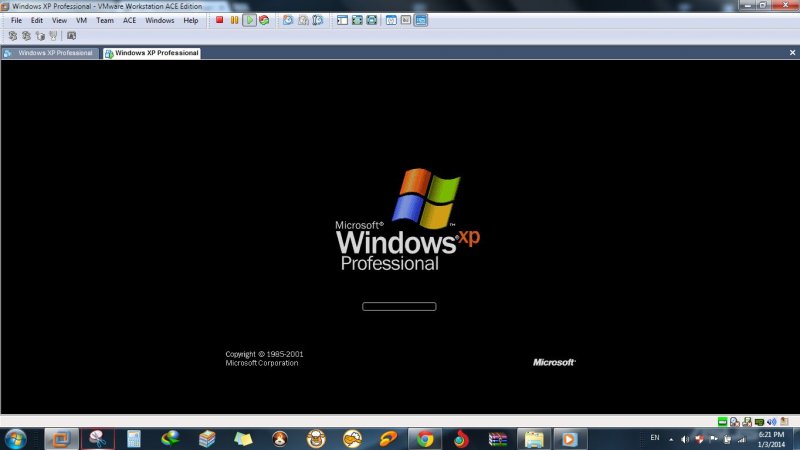The image size is (800, 450).
Task: Close the current VM tab with X
Action: (x=792, y=53)
